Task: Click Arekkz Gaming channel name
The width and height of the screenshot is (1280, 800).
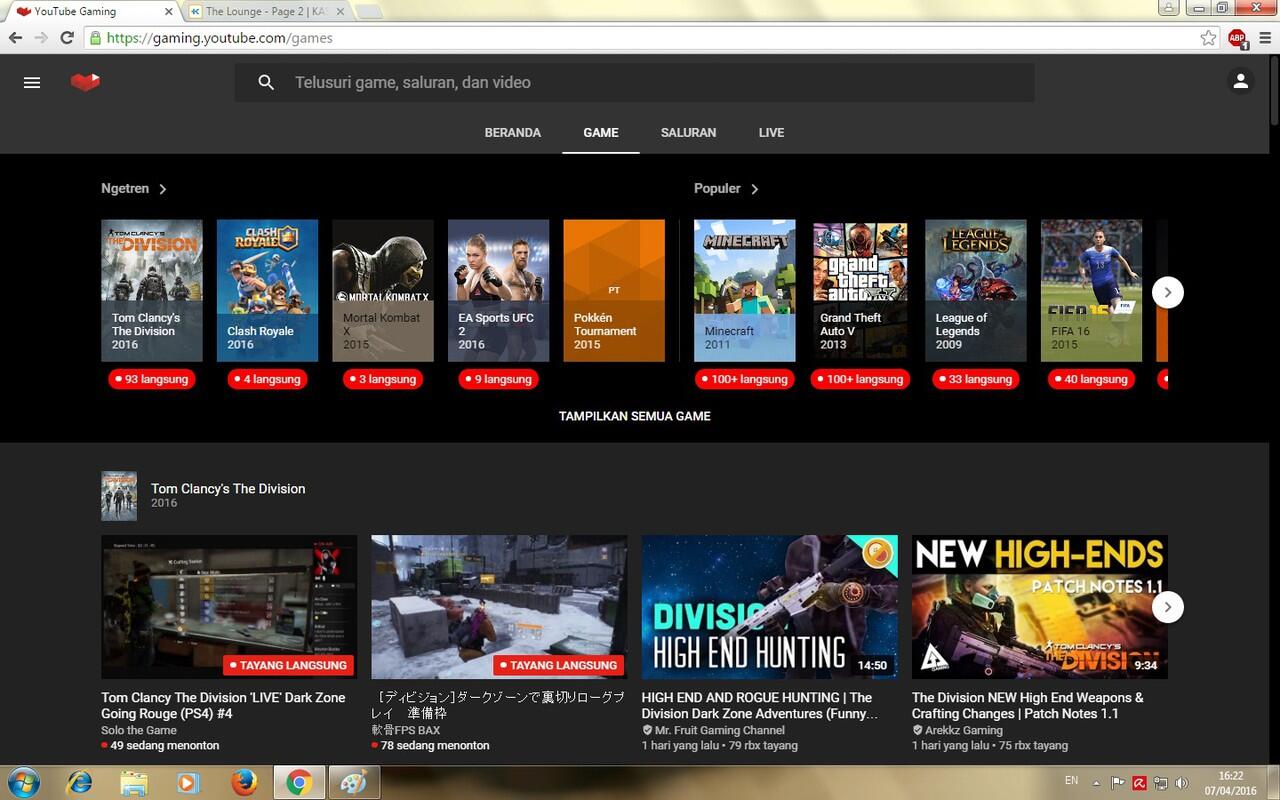Action: pos(963,730)
